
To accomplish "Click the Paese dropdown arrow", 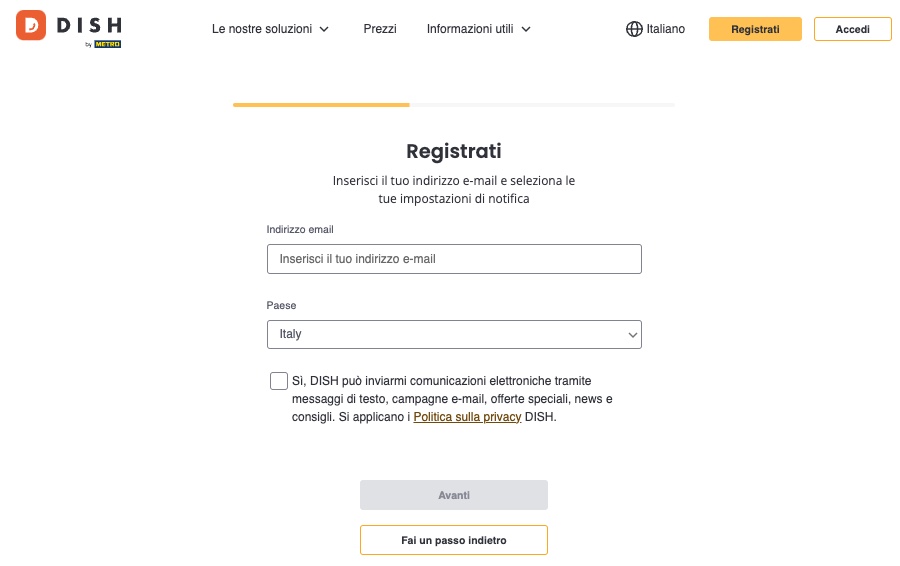I will pos(632,335).
